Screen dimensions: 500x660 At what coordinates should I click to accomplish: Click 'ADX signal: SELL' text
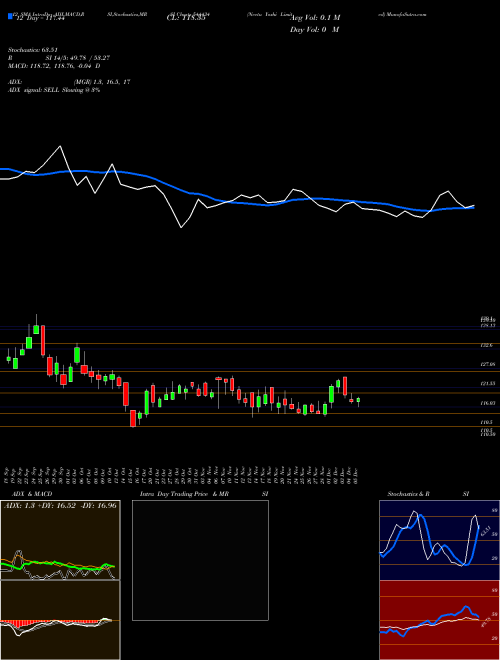pos(34,90)
